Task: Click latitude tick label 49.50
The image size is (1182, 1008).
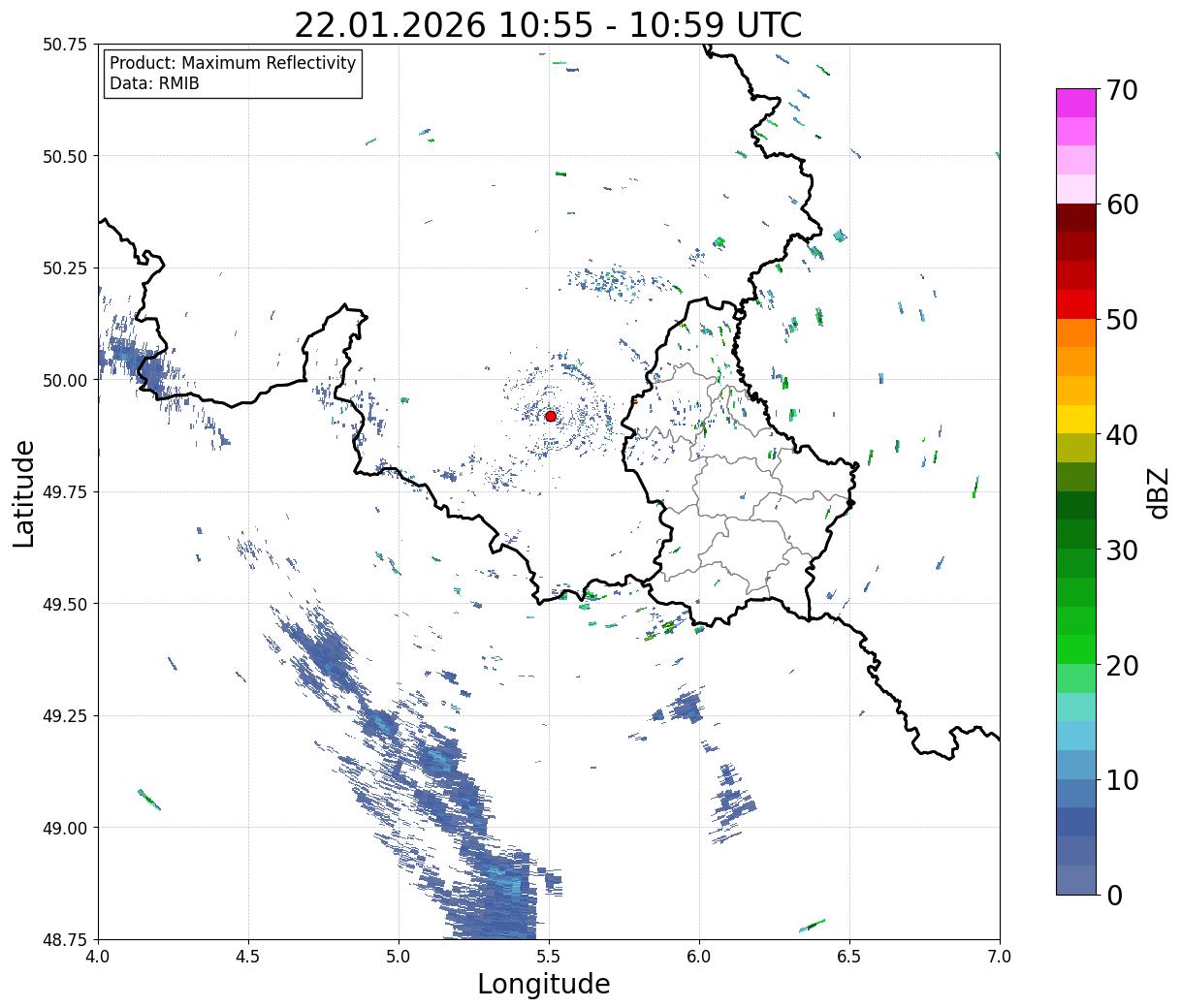Action: coord(65,604)
